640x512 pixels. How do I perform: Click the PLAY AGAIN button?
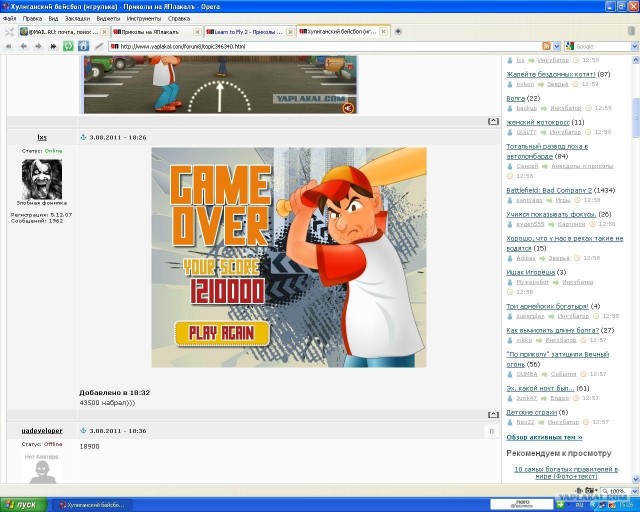222,333
